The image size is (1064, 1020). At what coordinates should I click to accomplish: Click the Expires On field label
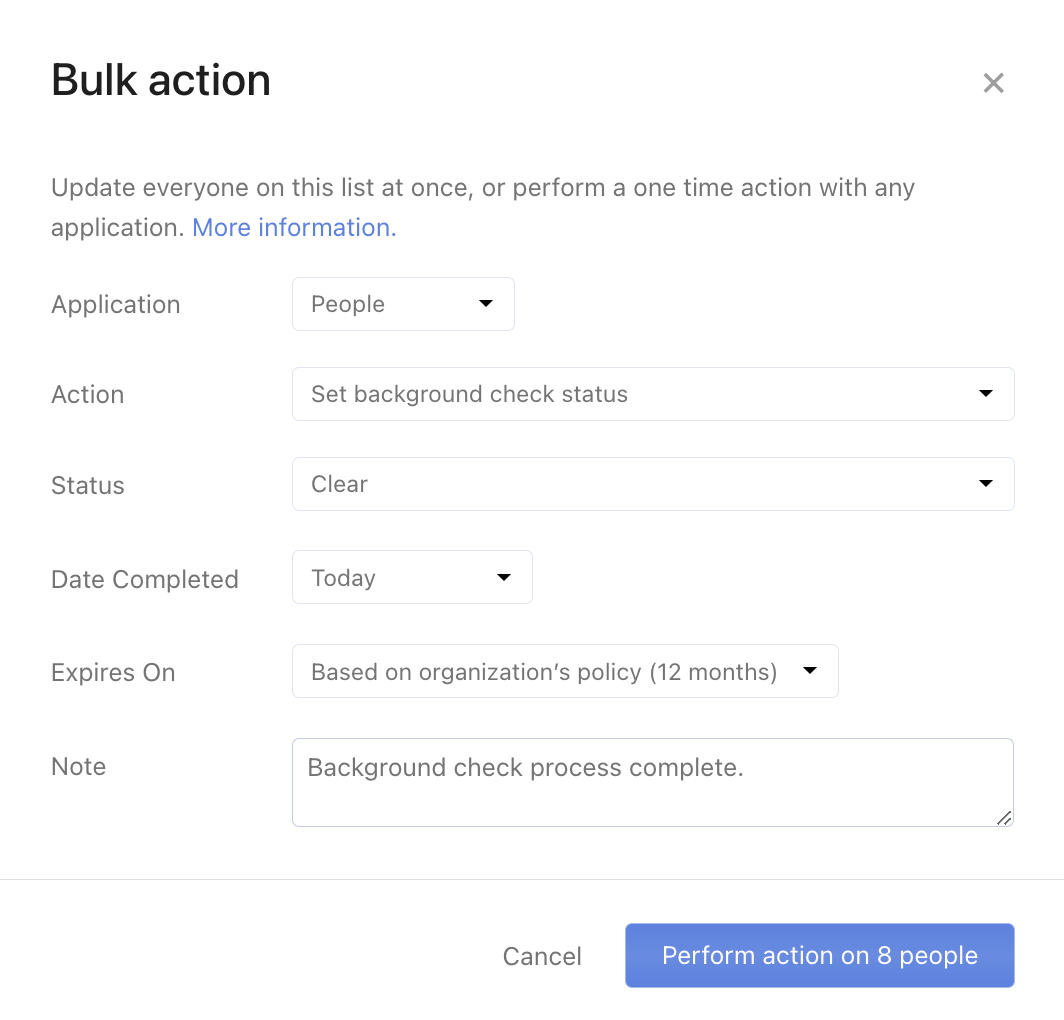point(113,673)
